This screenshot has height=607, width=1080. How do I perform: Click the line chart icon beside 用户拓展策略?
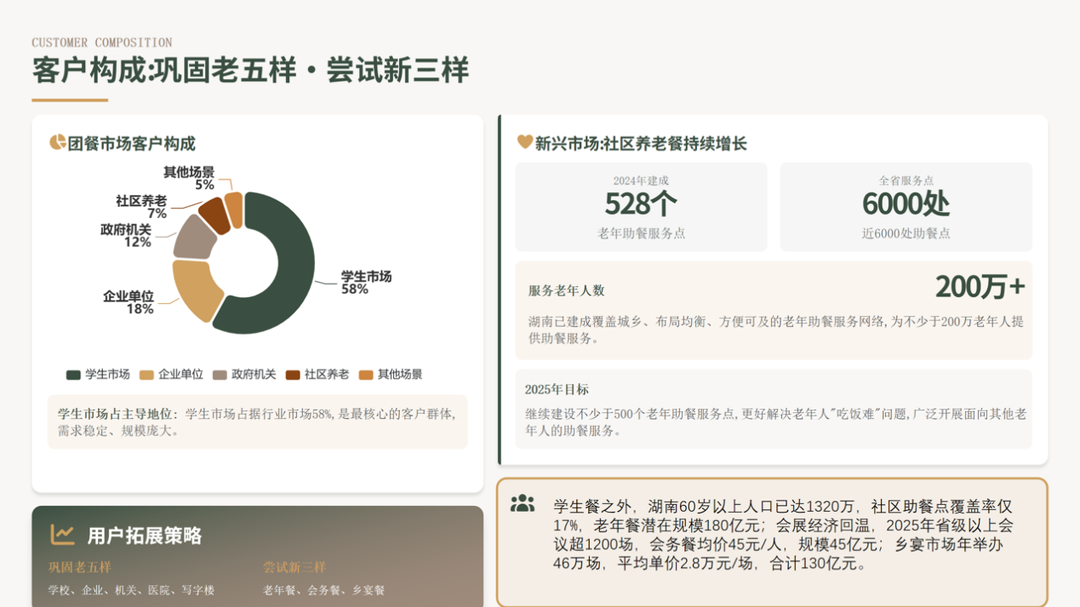pyautogui.click(x=63, y=535)
